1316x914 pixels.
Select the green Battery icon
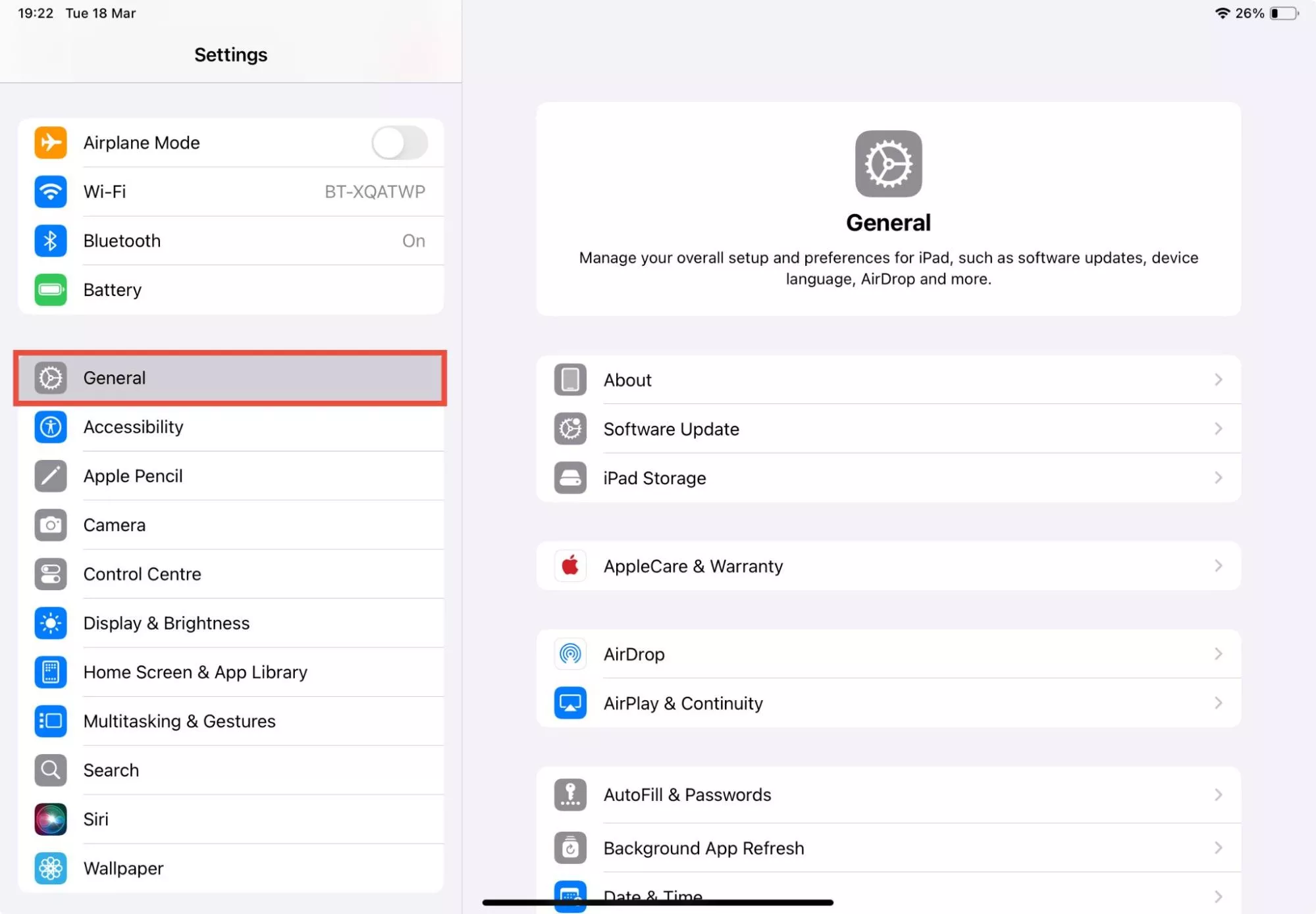tap(51, 290)
